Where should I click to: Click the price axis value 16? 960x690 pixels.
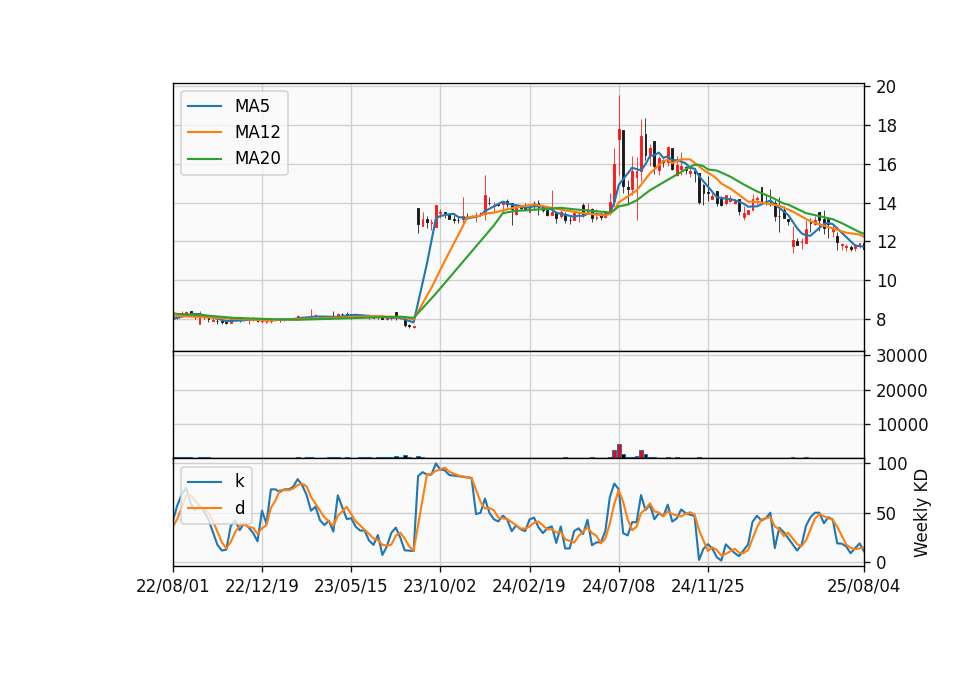(x=886, y=165)
